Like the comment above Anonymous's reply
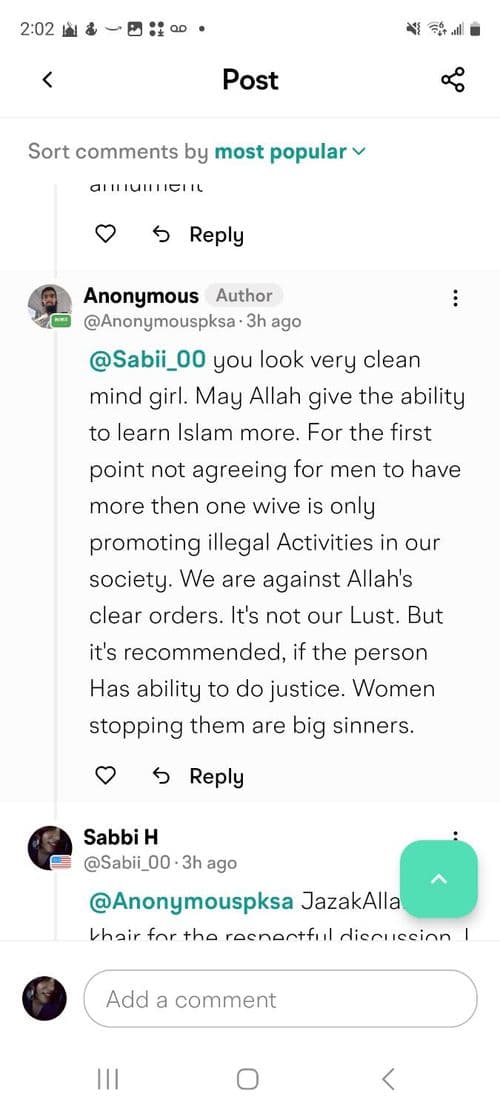Image resolution: width=500 pixels, height=1111 pixels. (x=105, y=235)
